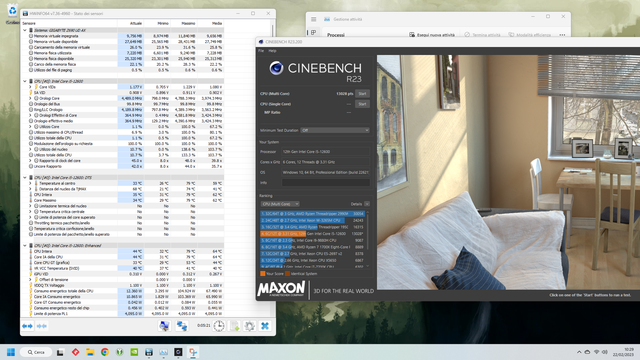Screen dimensions: 640x360
Task: Open HWiNFO floppy-chip icon in taskbar
Action: [149, 352]
